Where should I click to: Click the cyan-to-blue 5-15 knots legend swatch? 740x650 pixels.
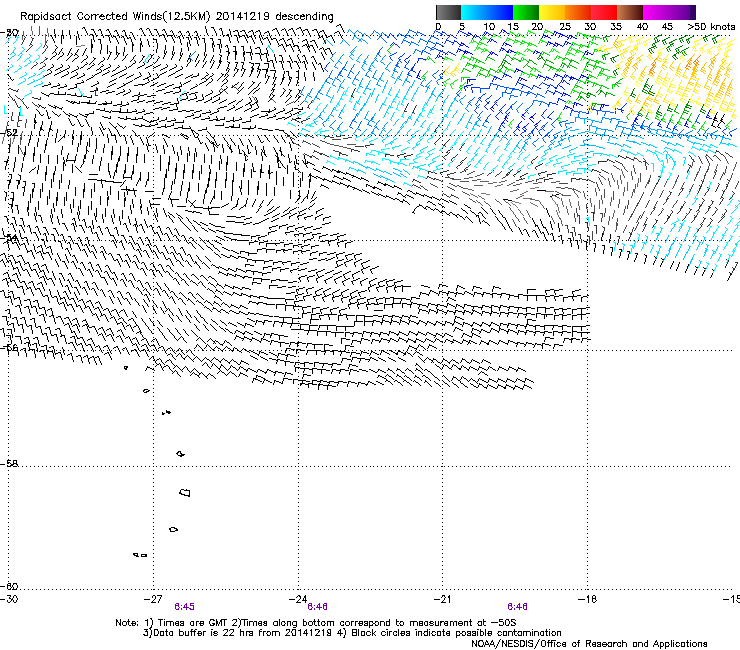coord(487,12)
